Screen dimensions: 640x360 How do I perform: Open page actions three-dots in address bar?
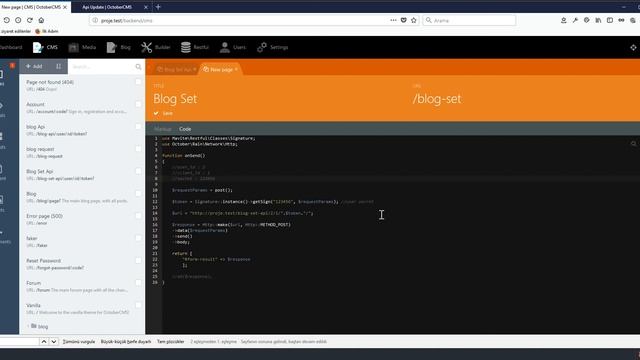click(393, 20)
